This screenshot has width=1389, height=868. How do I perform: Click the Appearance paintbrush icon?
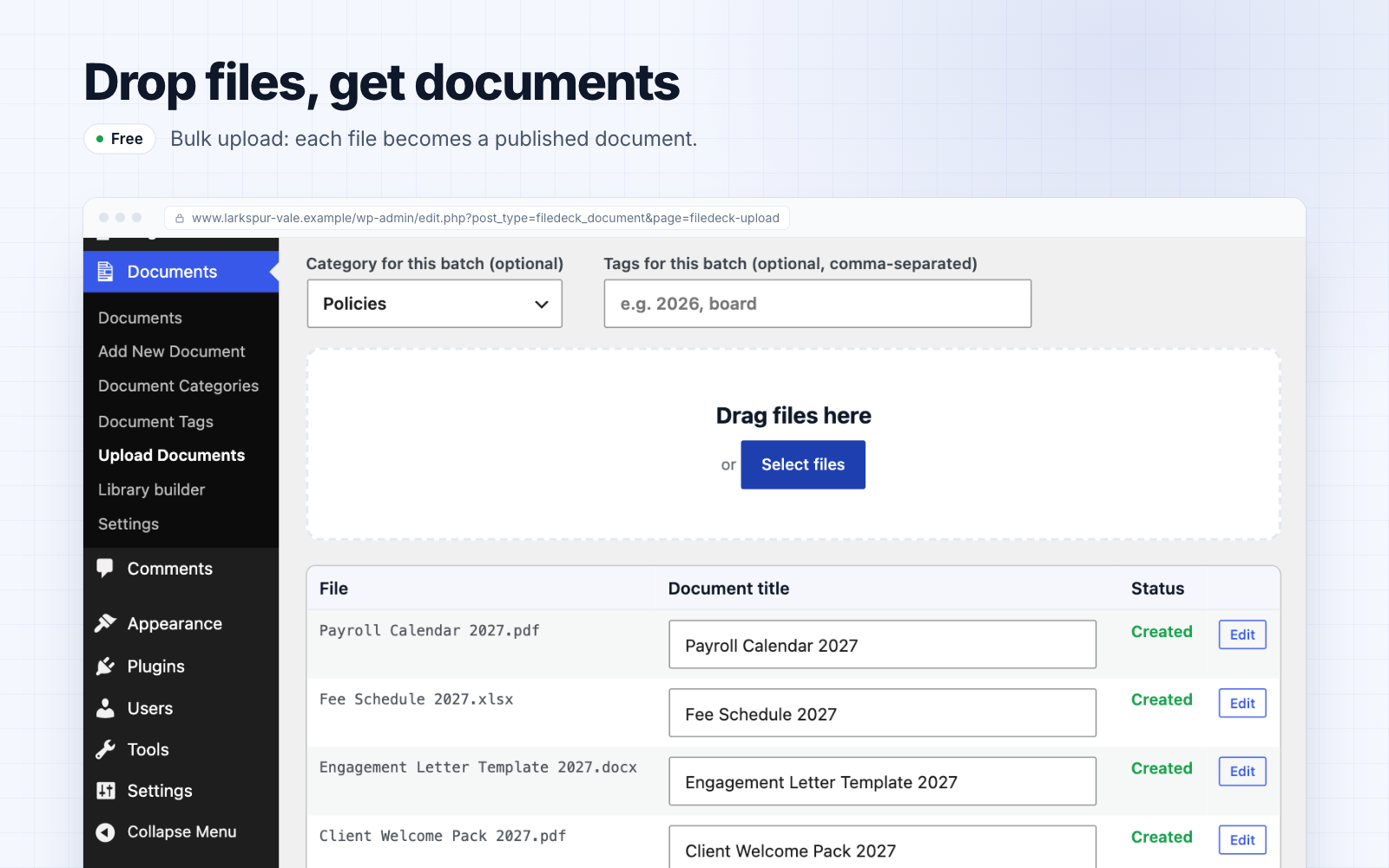tap(105, 623)
